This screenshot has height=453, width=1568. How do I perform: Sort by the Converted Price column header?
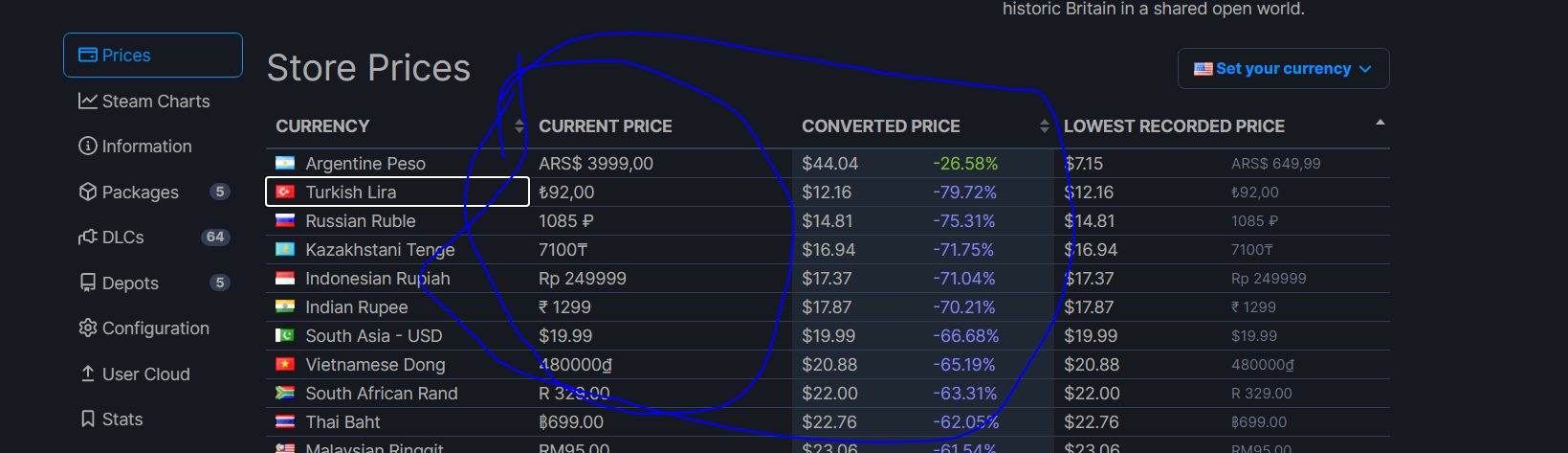pos(880,126)
